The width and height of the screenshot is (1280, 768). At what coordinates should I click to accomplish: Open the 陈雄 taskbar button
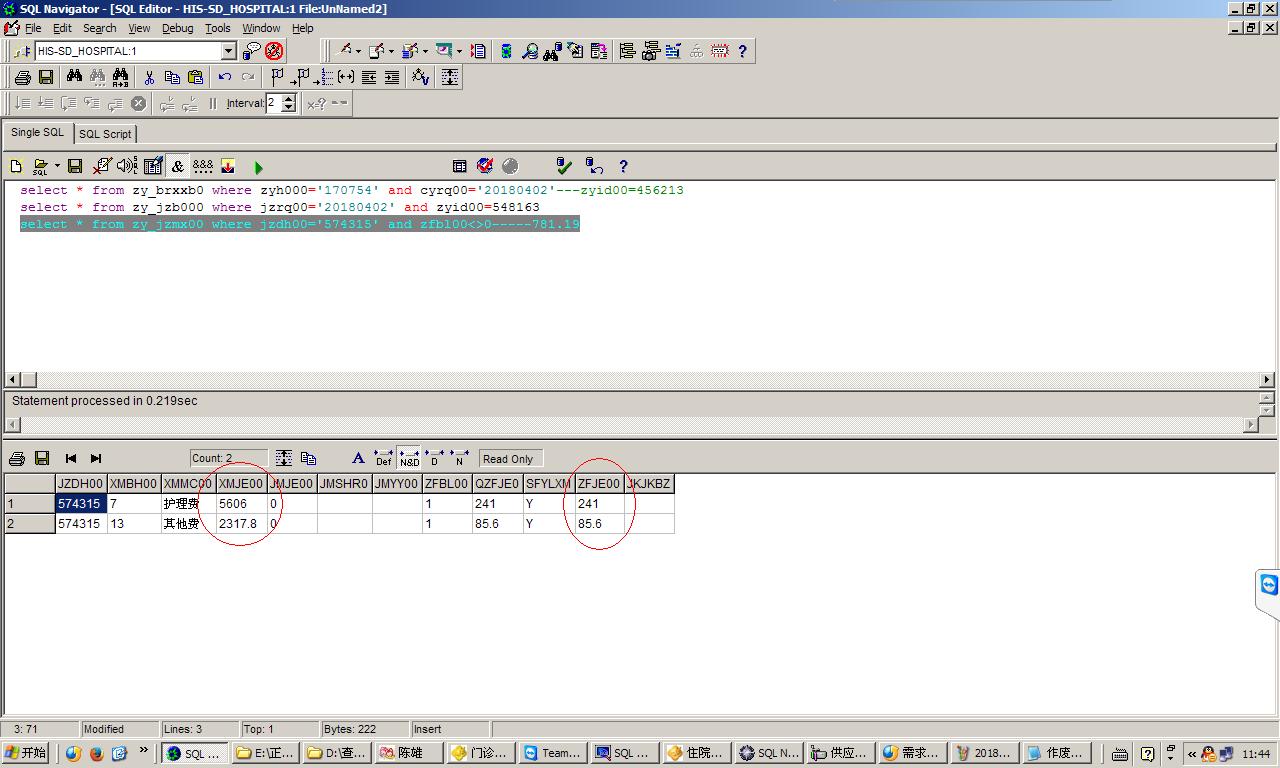point(410,753)
